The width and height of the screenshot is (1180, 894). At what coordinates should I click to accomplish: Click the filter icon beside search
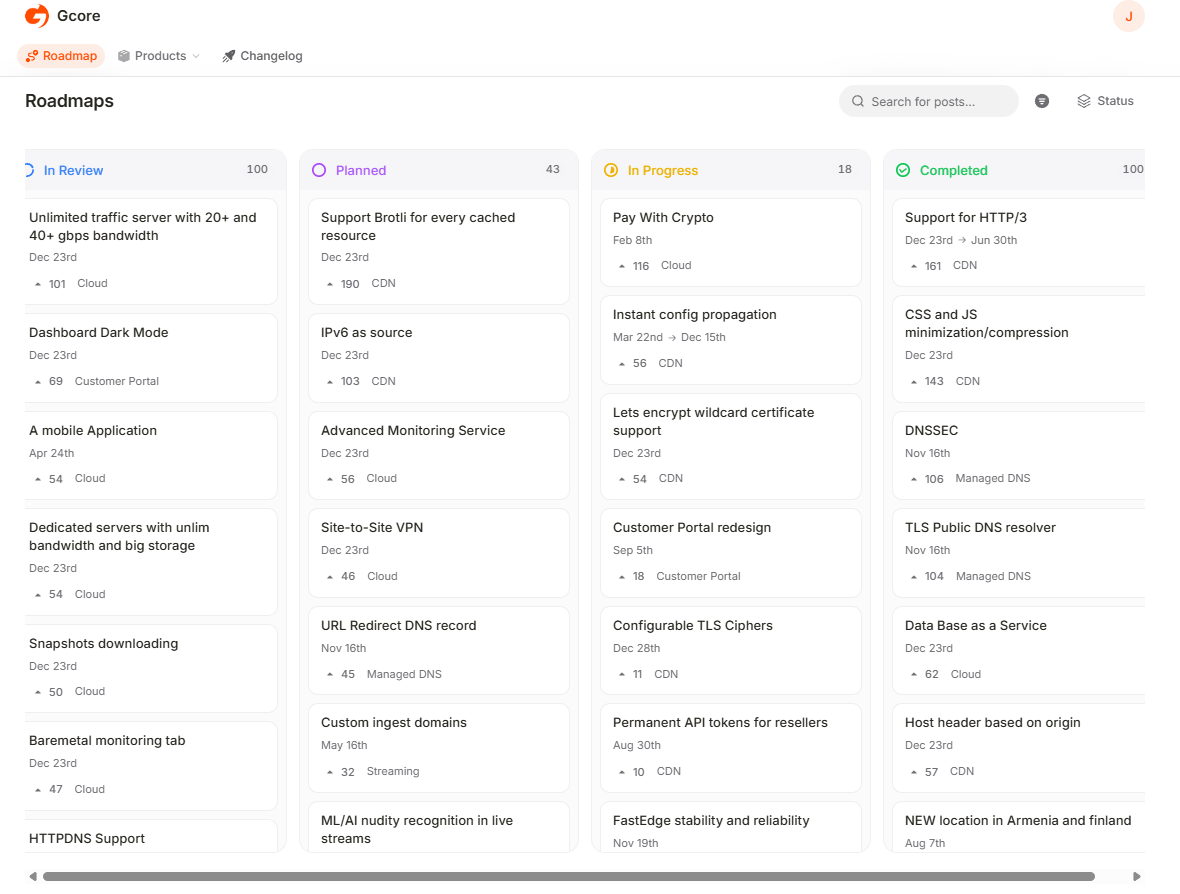(1042, 101)
